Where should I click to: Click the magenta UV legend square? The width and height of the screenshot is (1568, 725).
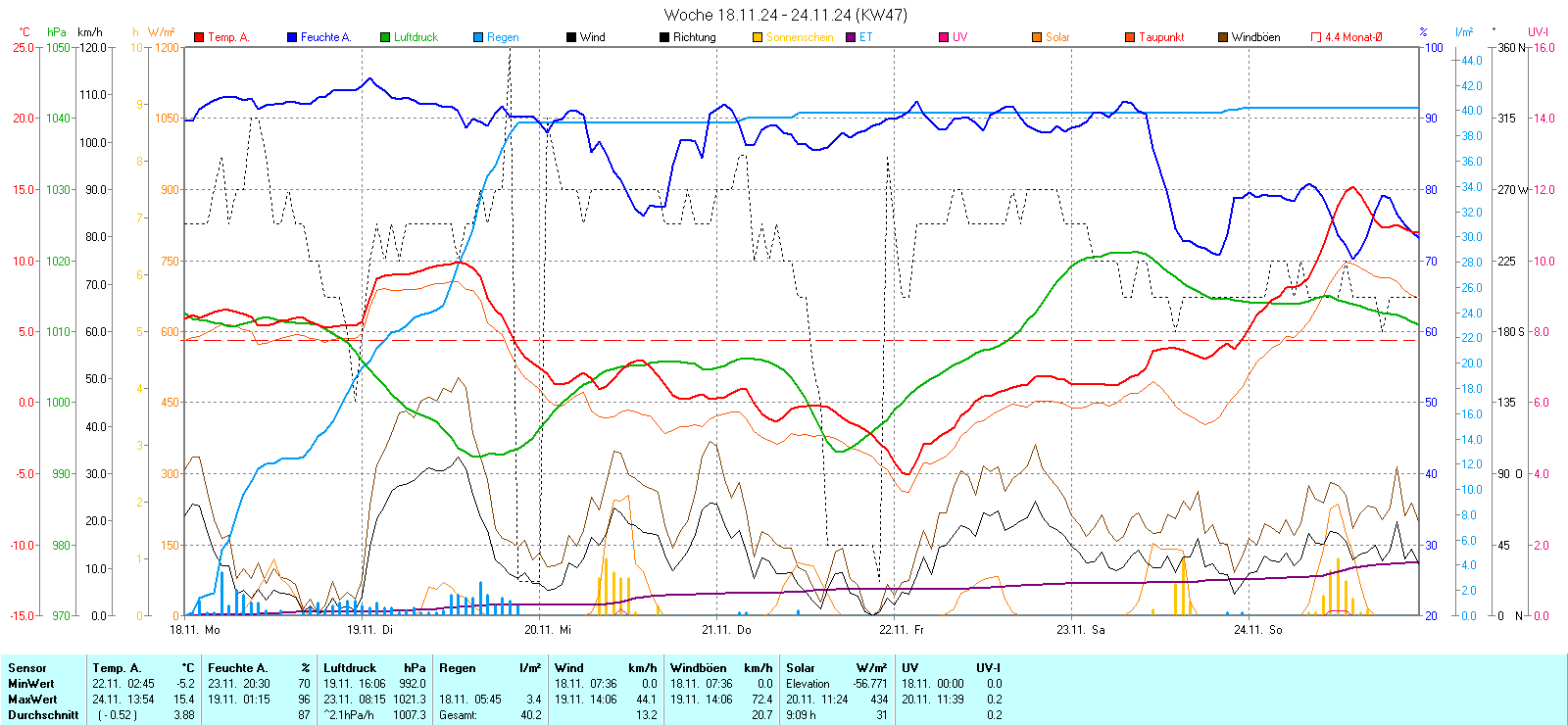point(944,37)
